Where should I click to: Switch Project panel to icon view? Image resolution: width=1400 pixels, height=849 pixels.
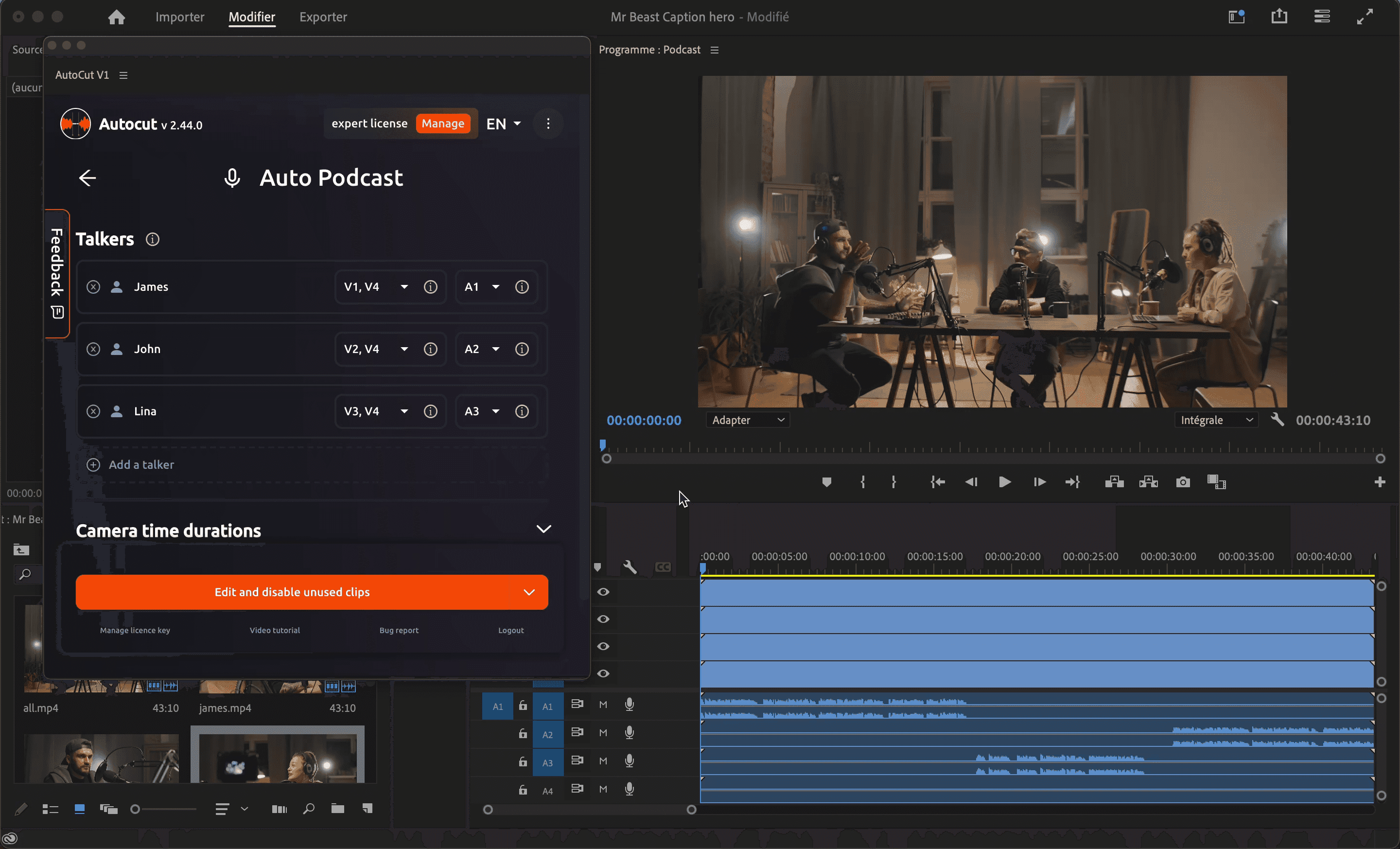[x=80, y=809]
